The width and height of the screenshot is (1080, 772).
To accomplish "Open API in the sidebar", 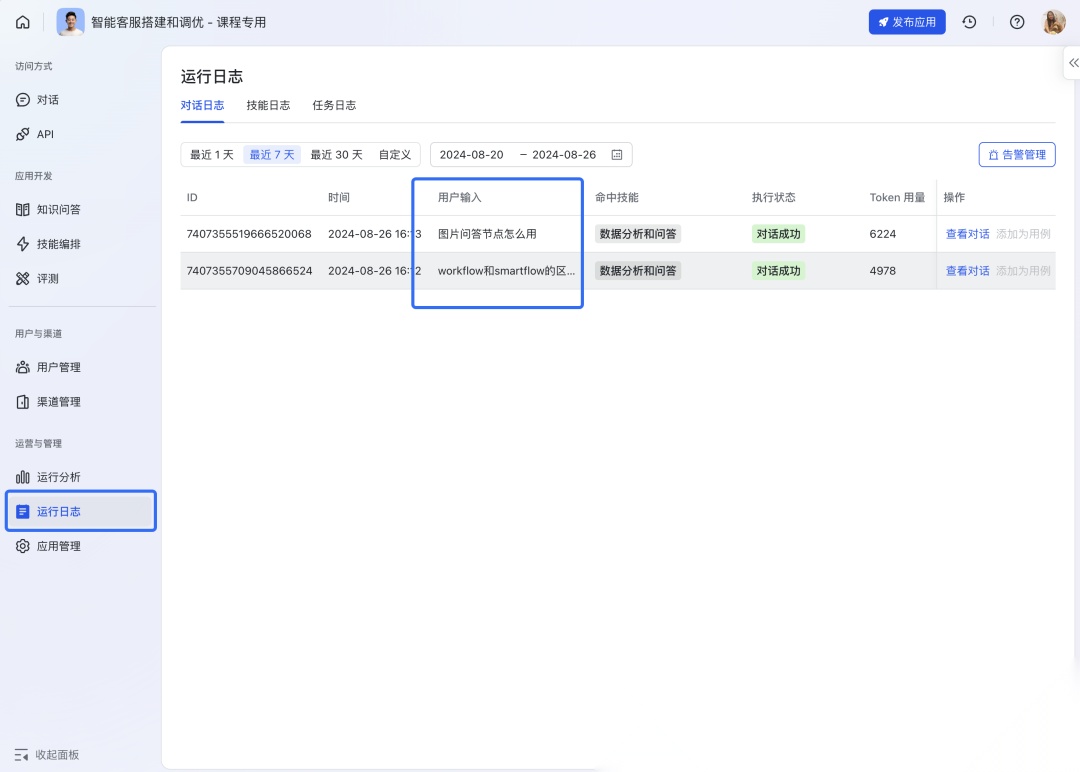I will [81, 134].
